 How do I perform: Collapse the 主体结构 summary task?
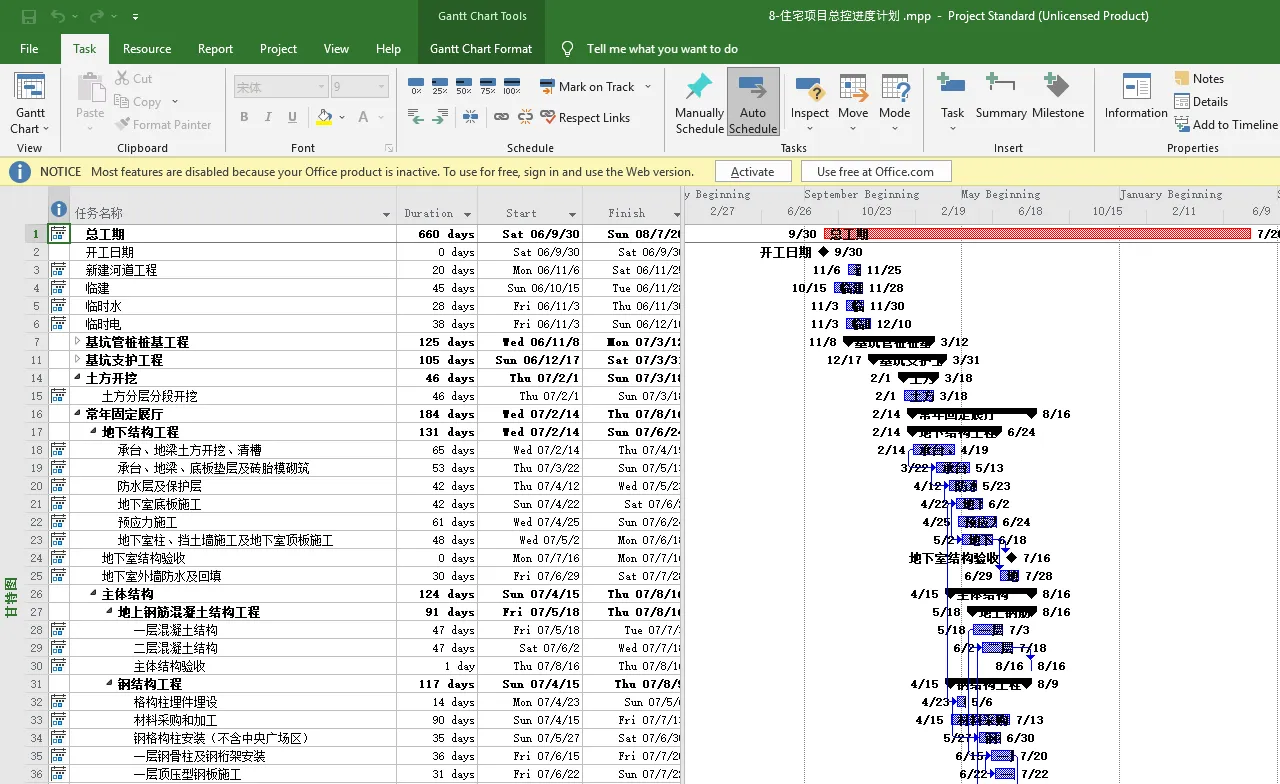pyautogui.click(x=94, y=594)
